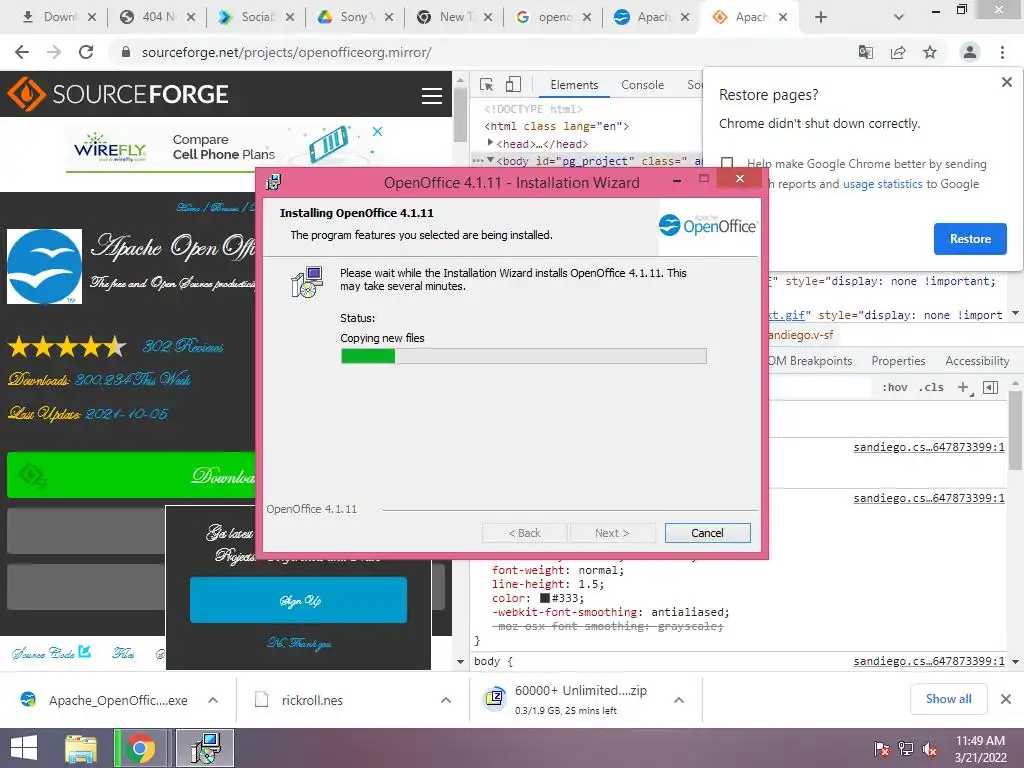This screenshot has height=768, width=1024.
Task: Click the #333 color swatch
Action: 545,598
